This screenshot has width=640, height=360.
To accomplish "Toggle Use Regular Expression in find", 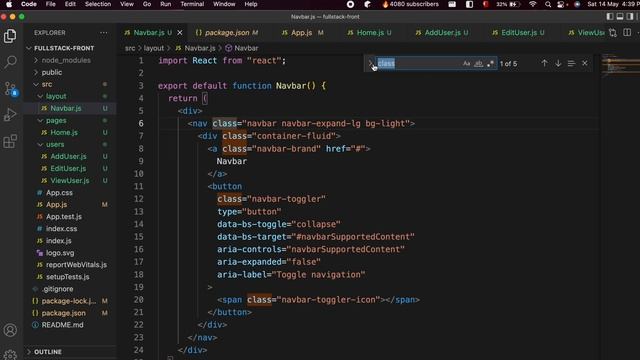I will coord(490,64).
